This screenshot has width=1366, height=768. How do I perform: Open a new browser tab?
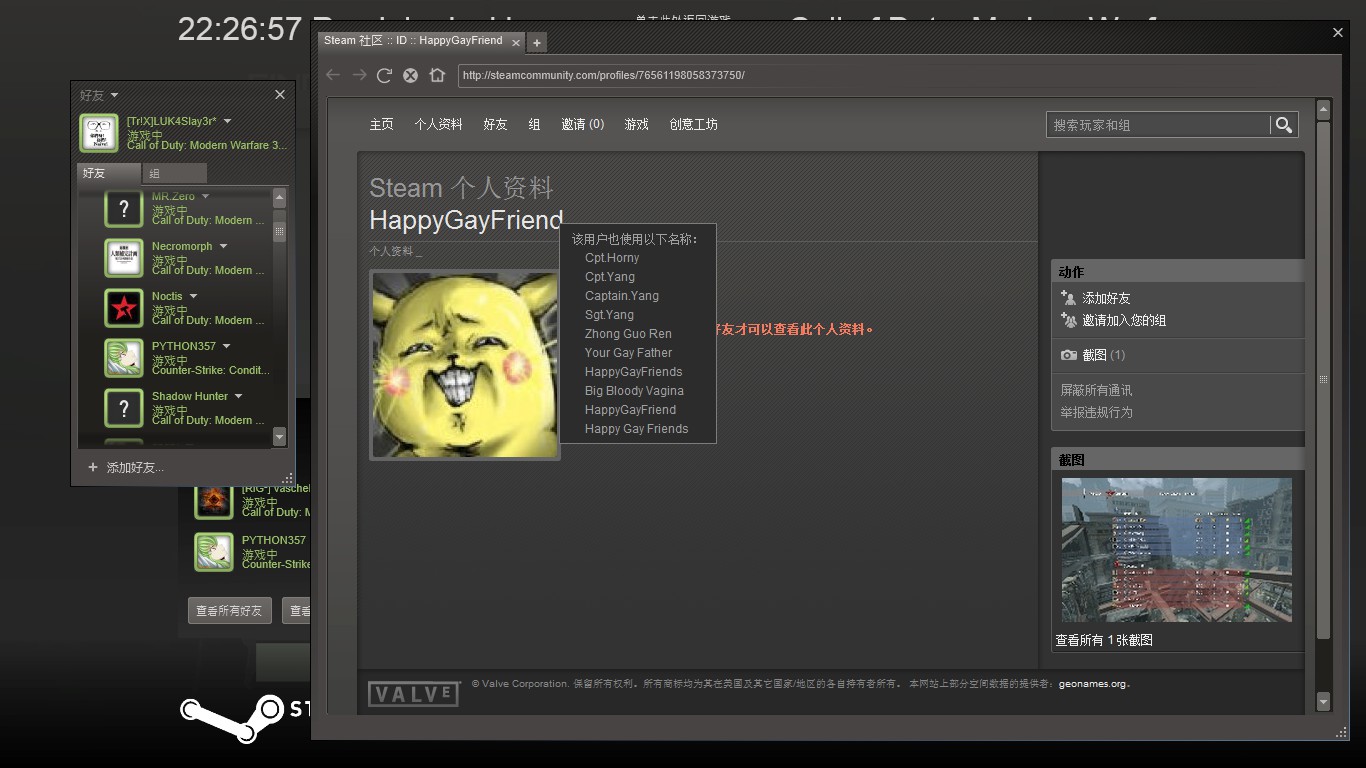click(x=537, y=42)
